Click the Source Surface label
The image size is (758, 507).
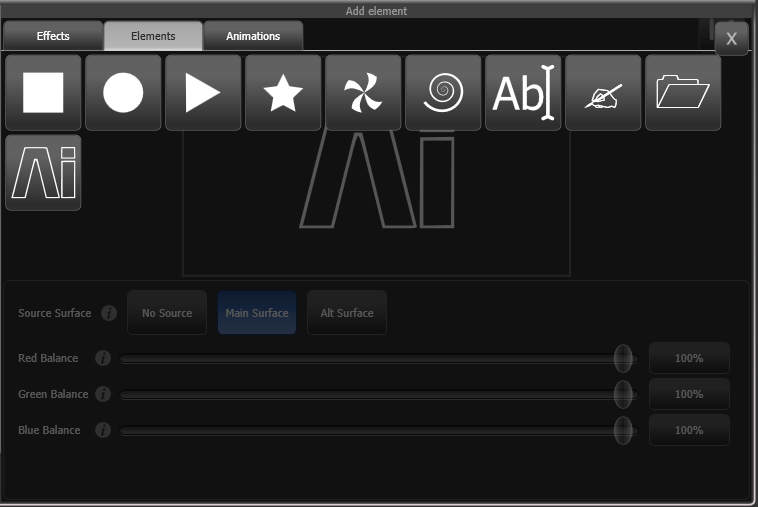(x=55, y=313)
